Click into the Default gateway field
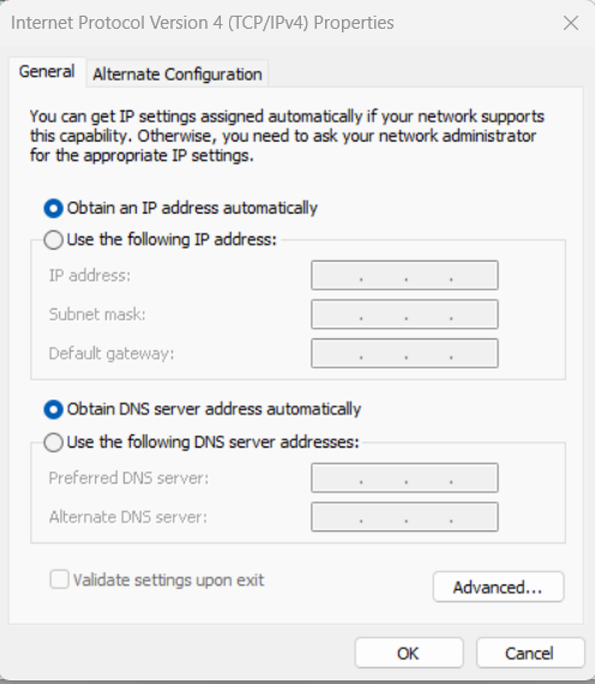596x684 pixels. 404,353
